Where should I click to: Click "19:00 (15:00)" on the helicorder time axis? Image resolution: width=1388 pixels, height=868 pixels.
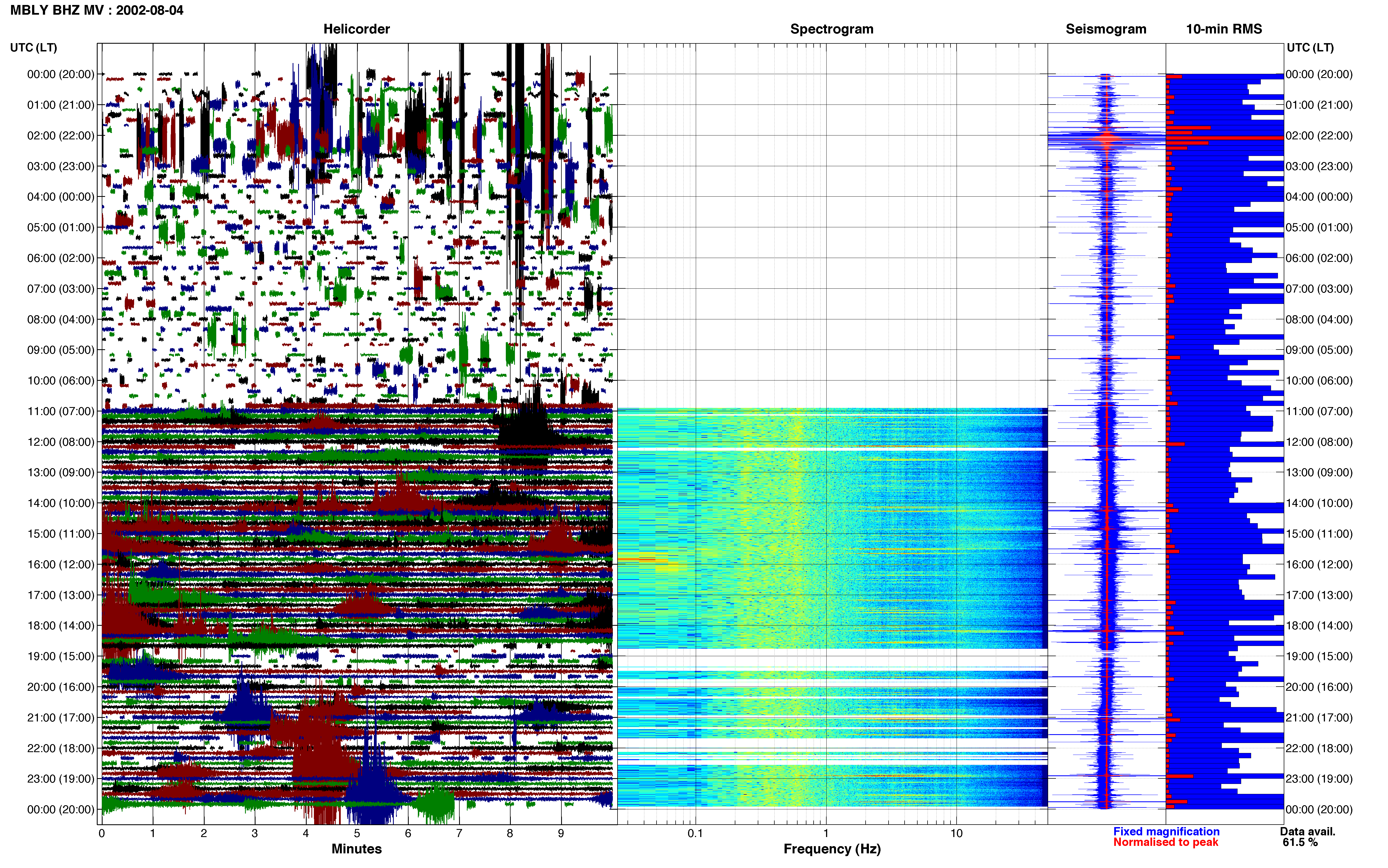61,656
